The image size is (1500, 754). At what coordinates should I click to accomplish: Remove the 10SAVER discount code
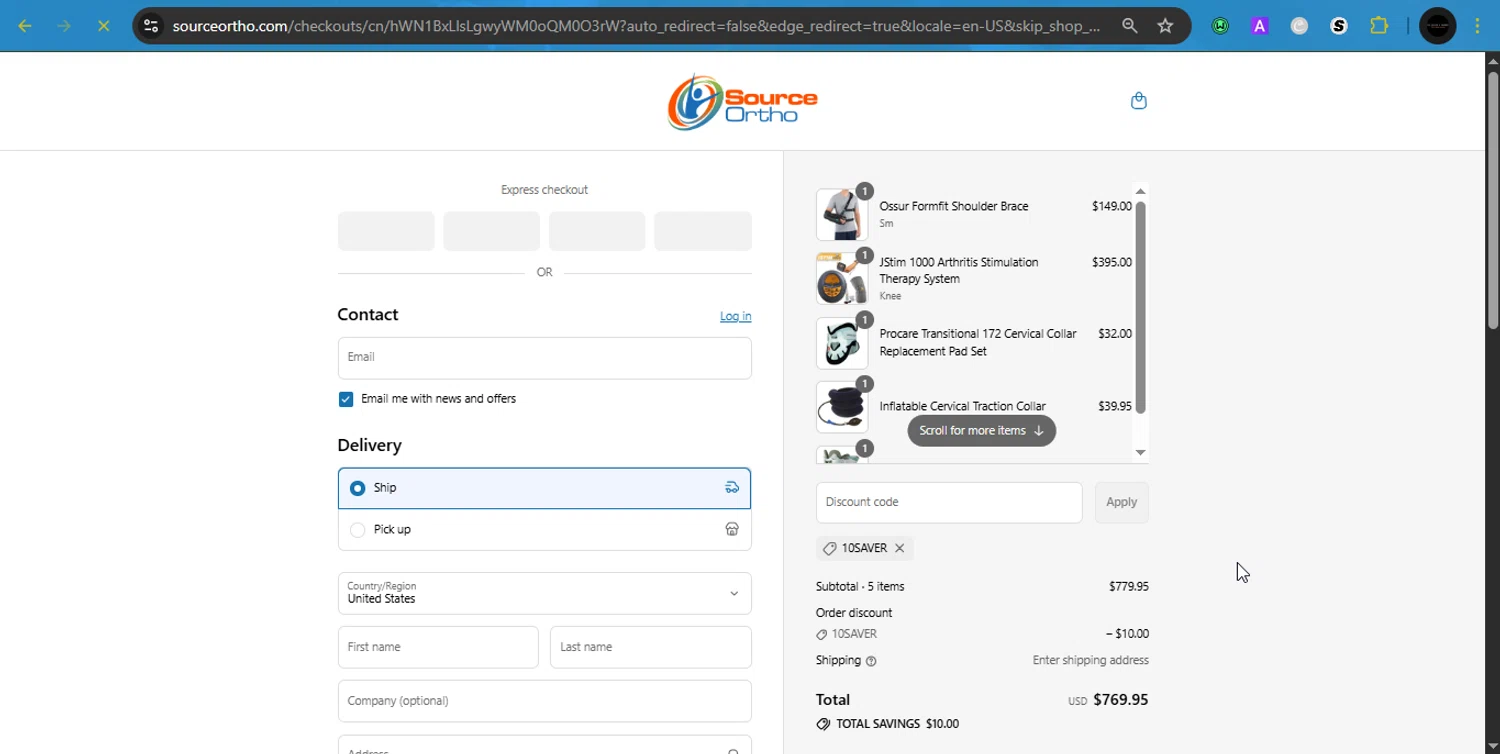click(899, 548)
